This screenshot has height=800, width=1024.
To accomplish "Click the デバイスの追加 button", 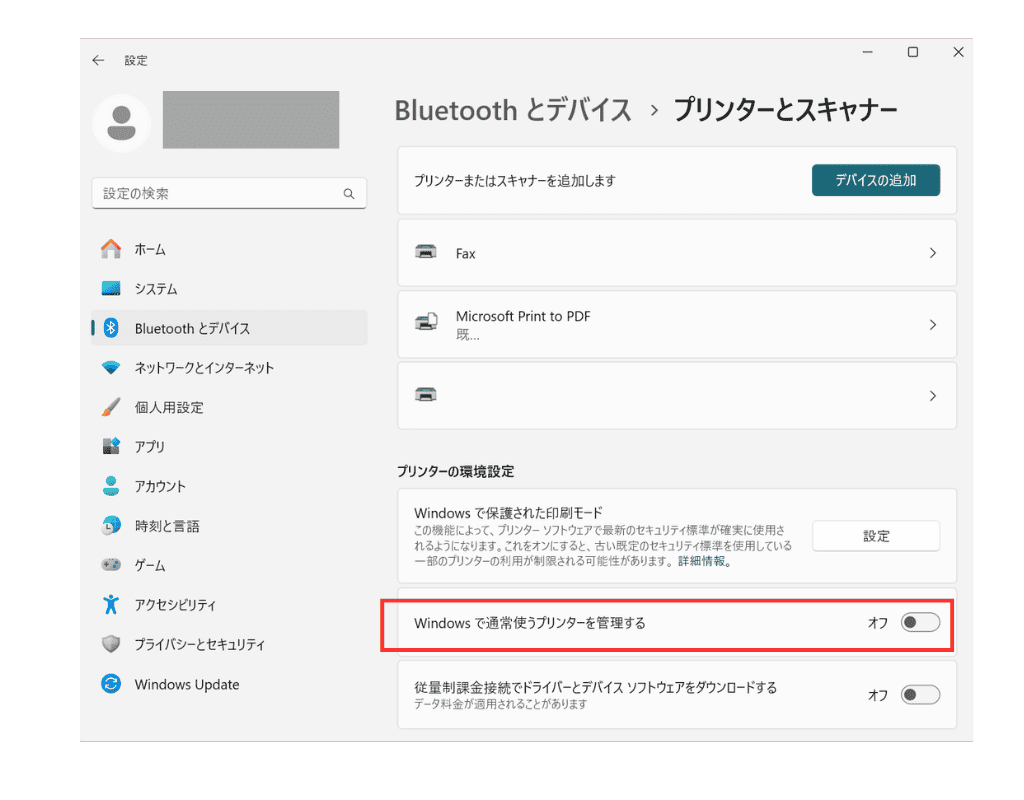I will click(875, 180).
